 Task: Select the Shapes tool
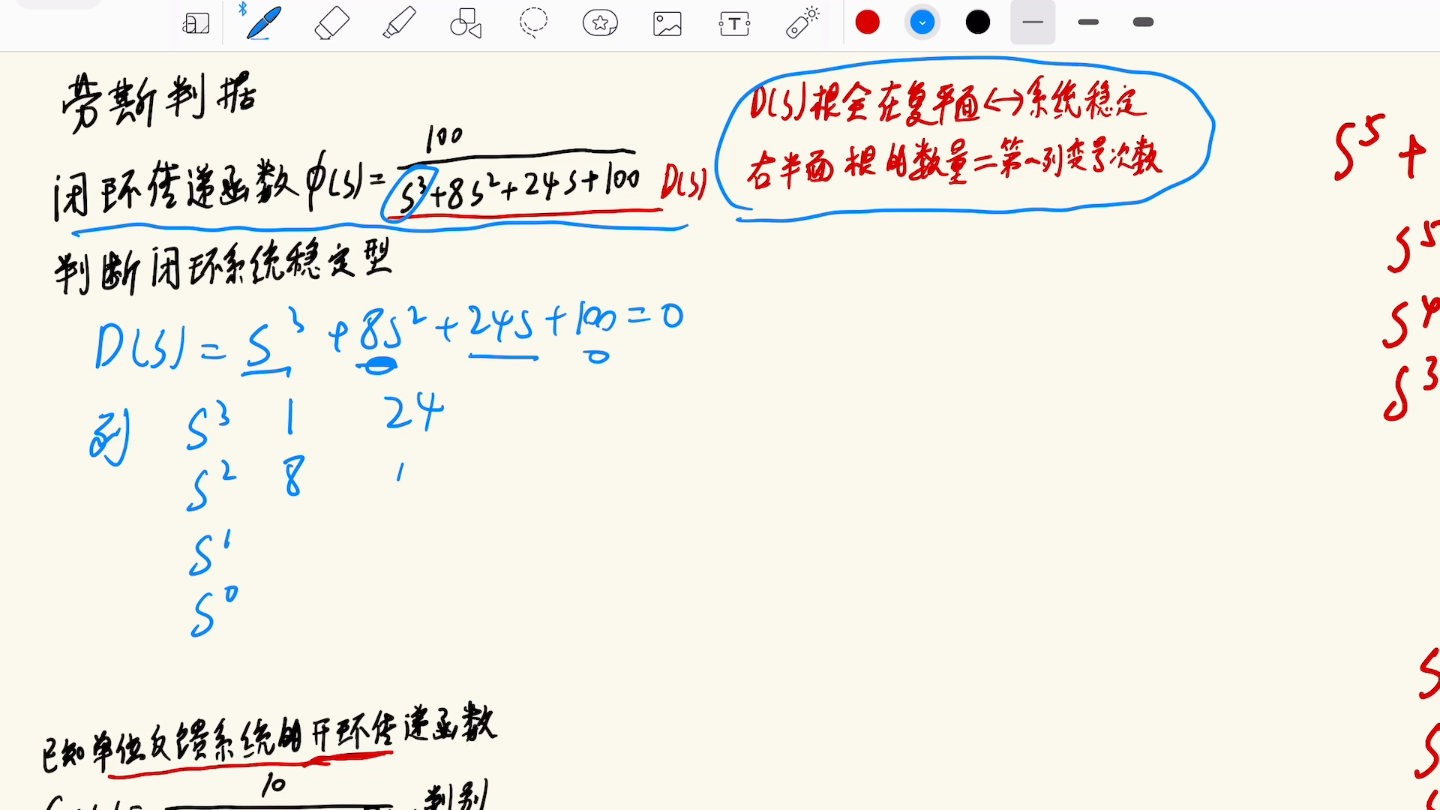tap(466, 23)
